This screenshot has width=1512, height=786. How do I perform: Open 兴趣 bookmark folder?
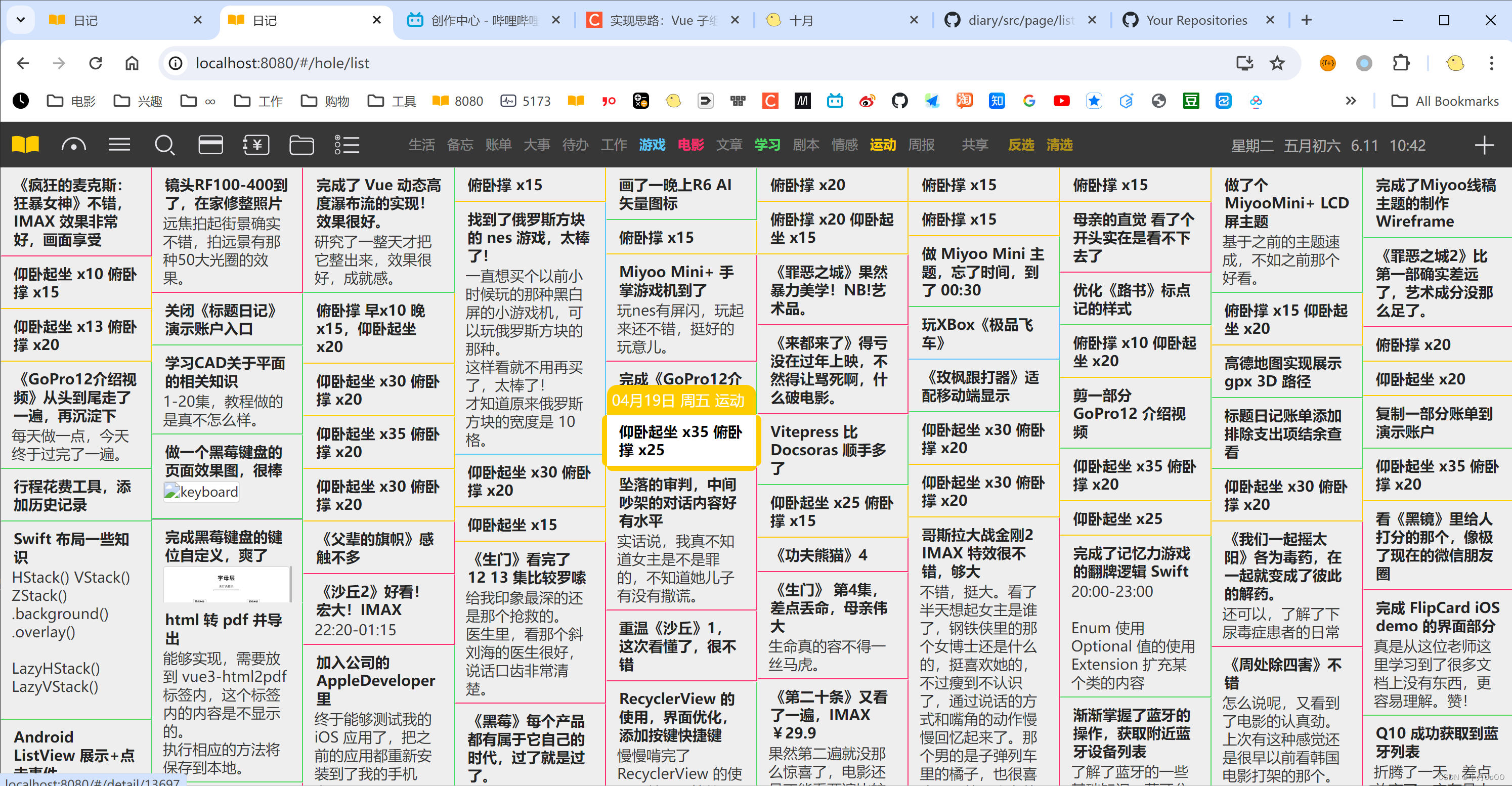139,101
